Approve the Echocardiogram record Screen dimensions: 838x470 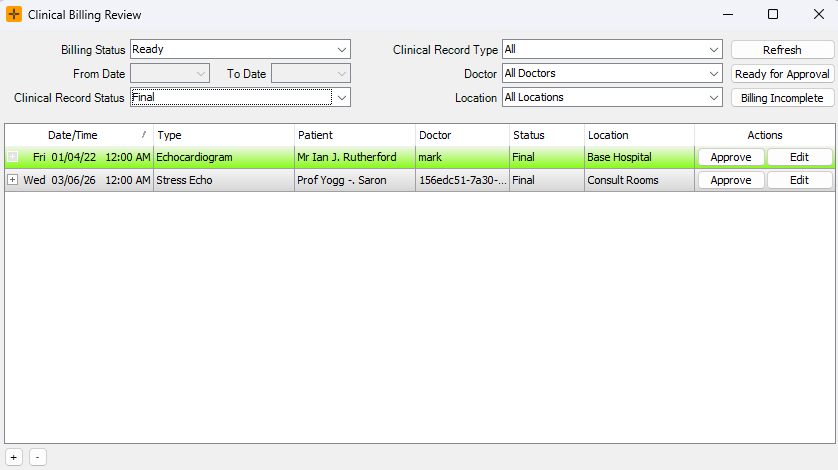[x=731, y=157]
